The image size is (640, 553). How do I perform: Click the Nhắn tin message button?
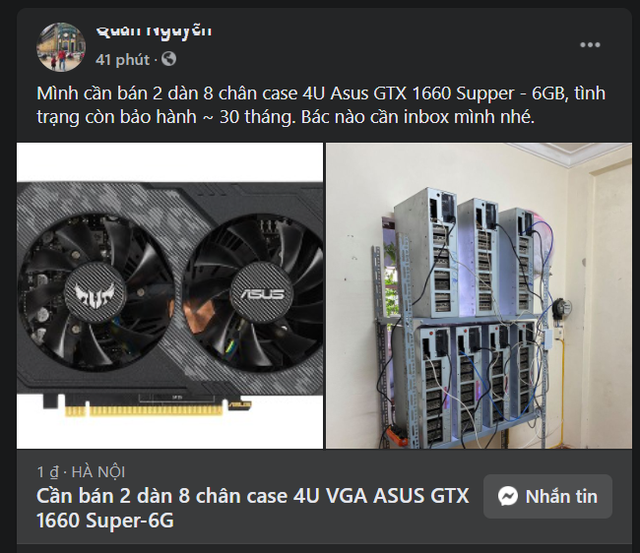pos(548,496)
